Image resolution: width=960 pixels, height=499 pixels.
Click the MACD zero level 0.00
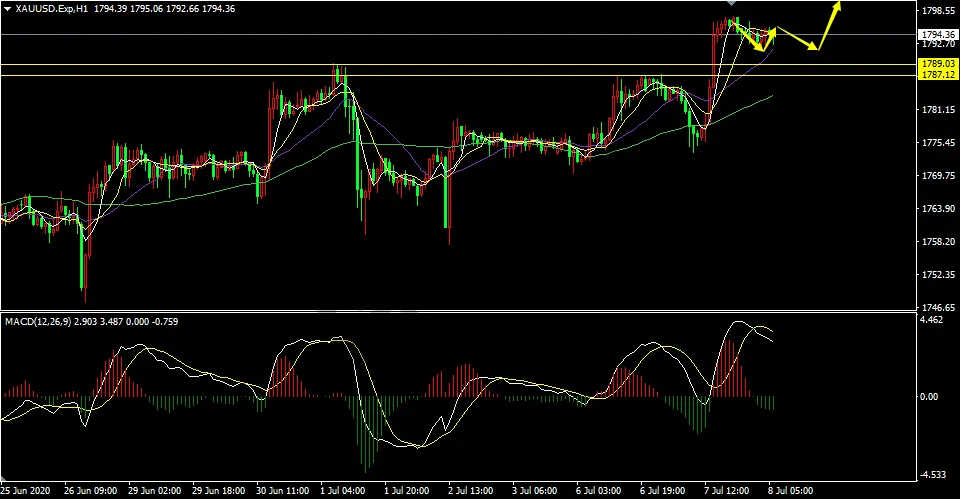pyautogui.click(x=929, y=397)
